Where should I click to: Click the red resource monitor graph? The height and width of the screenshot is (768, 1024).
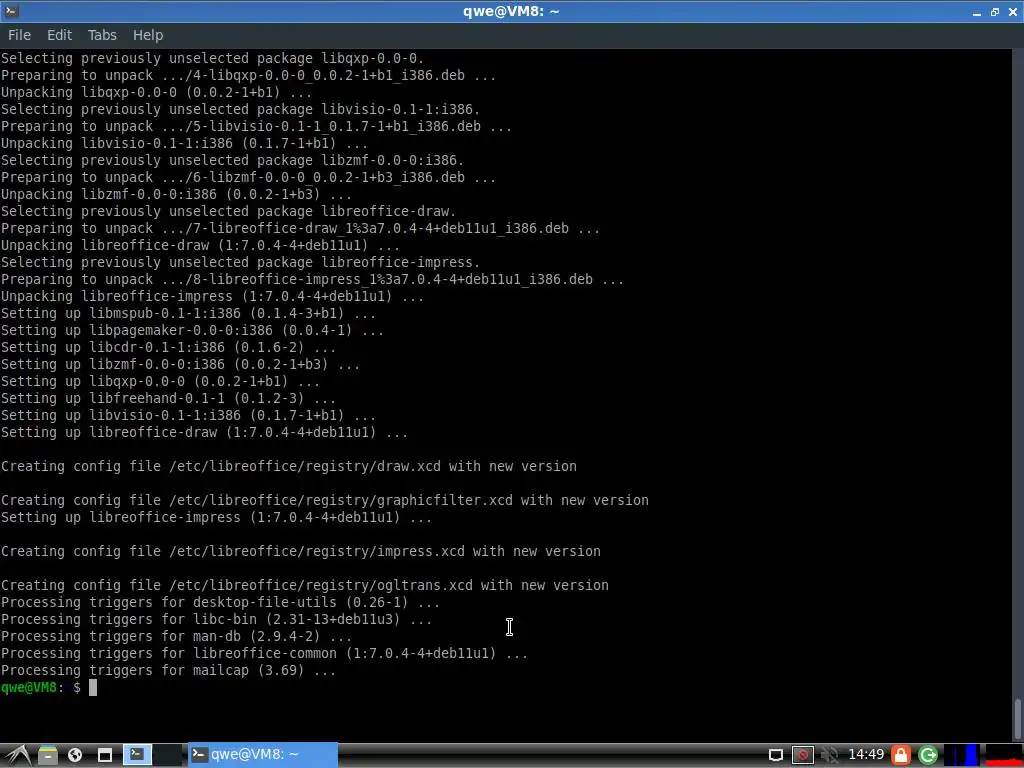tap(1003, 755)
